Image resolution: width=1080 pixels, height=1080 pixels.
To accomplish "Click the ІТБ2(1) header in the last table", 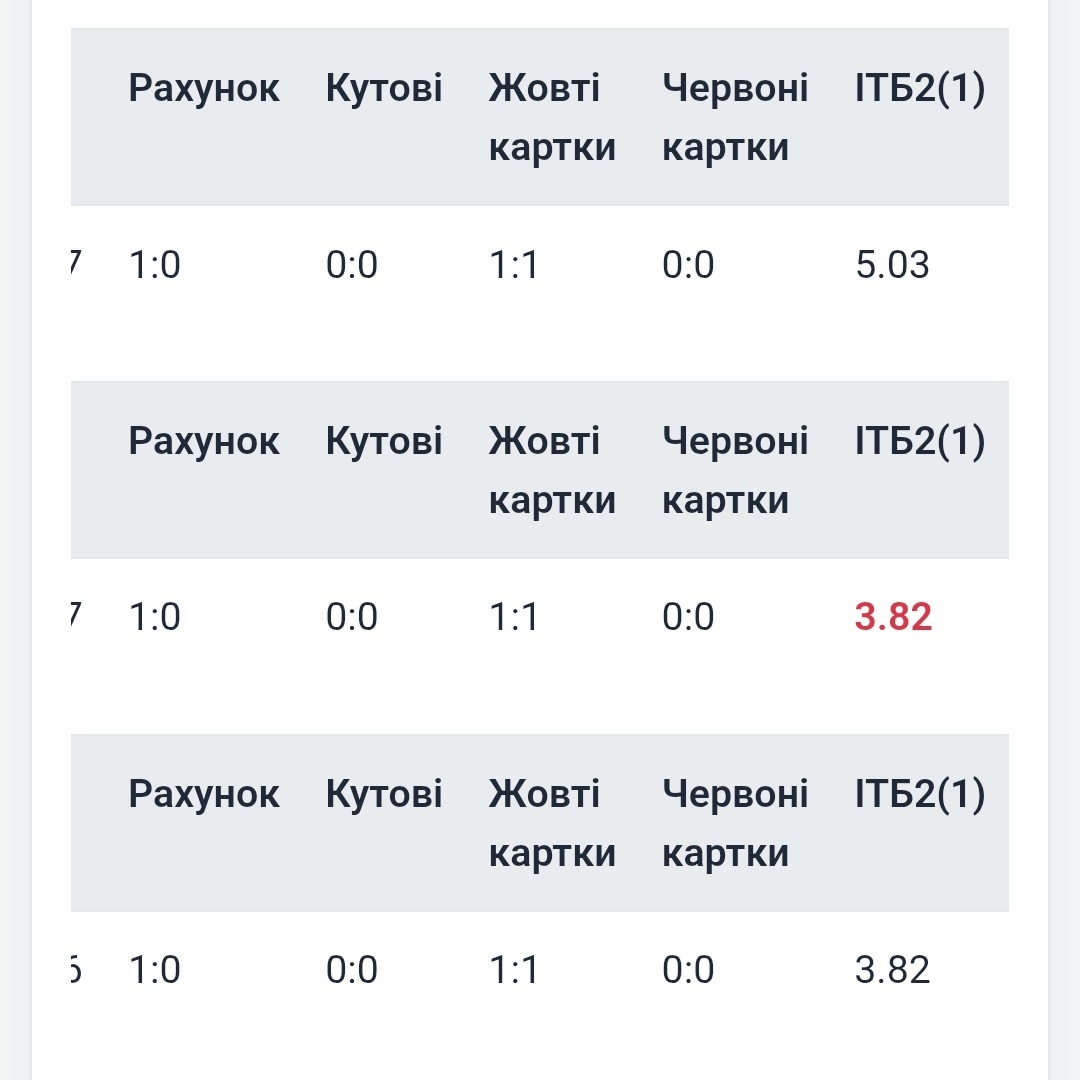I will 920,794.
